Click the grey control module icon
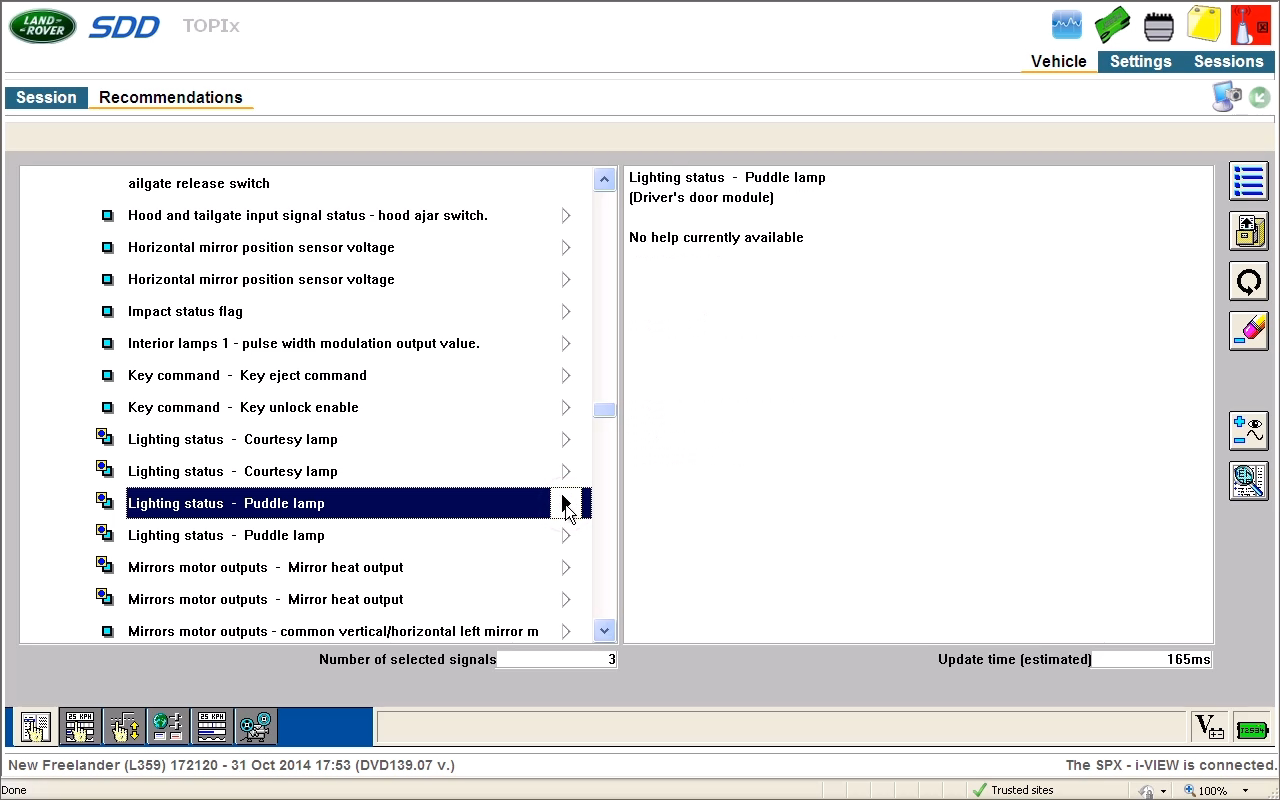Screen dimensions: 1280x800 coord(1158,26)
